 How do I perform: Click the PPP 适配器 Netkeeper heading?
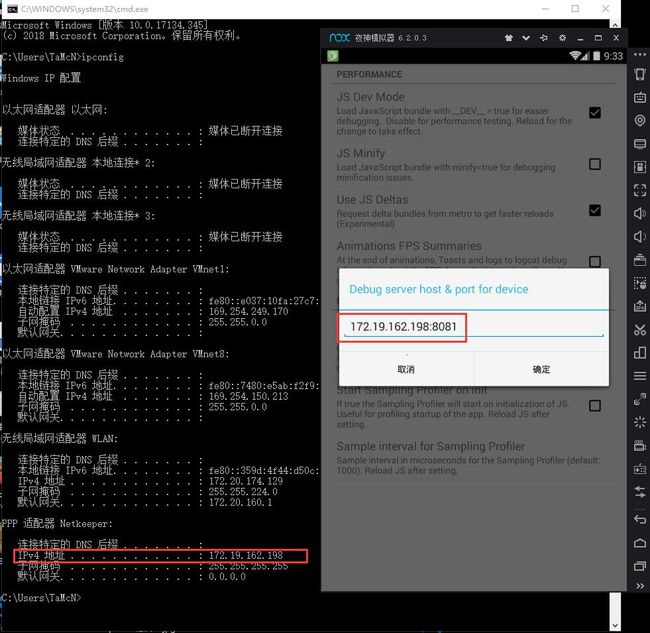click(57, 524)
